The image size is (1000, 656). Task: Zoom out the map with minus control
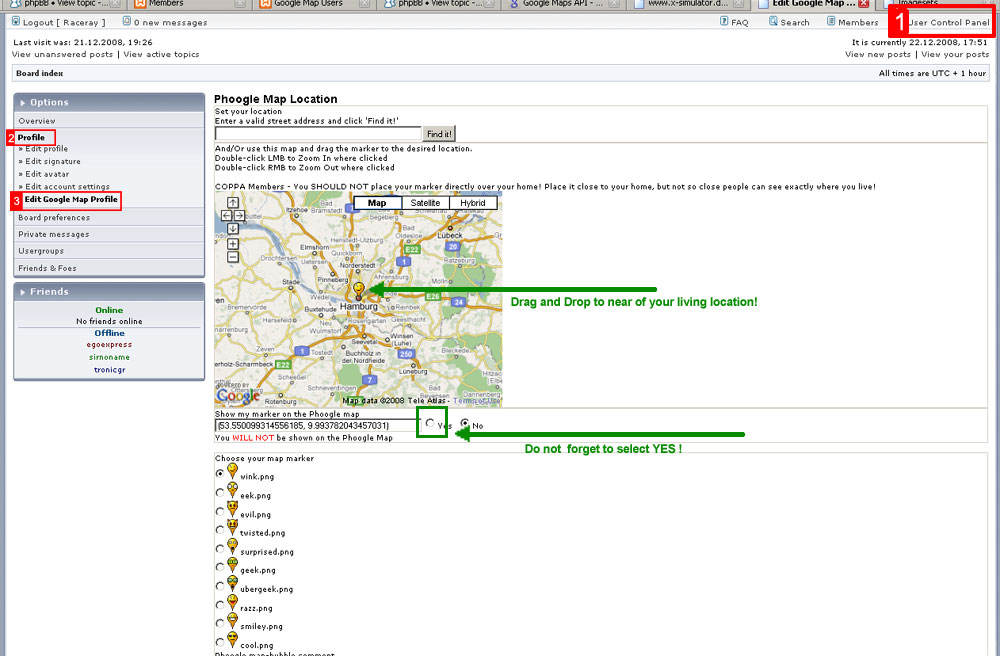pos(233,257)
